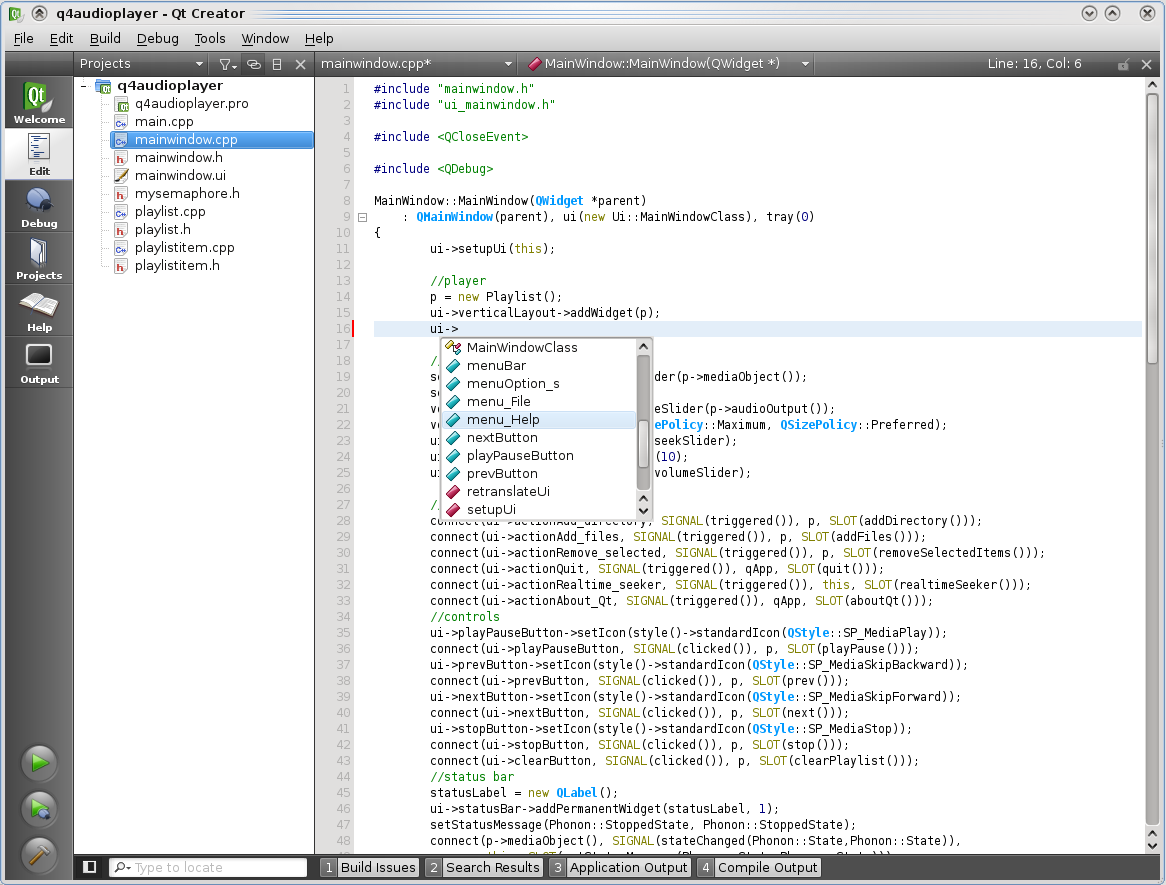Open the Debug menu
The image size is (1166, 885).
point(158,39)
